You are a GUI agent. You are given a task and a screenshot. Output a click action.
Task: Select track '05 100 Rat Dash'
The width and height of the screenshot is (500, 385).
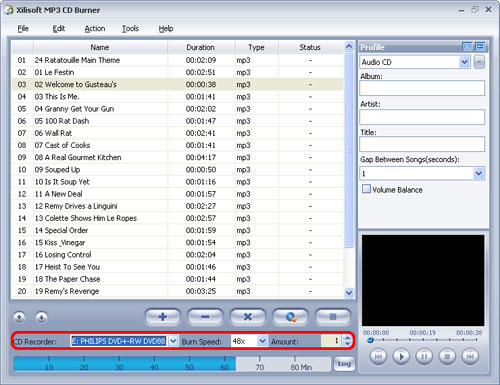(x=178, y=121)
